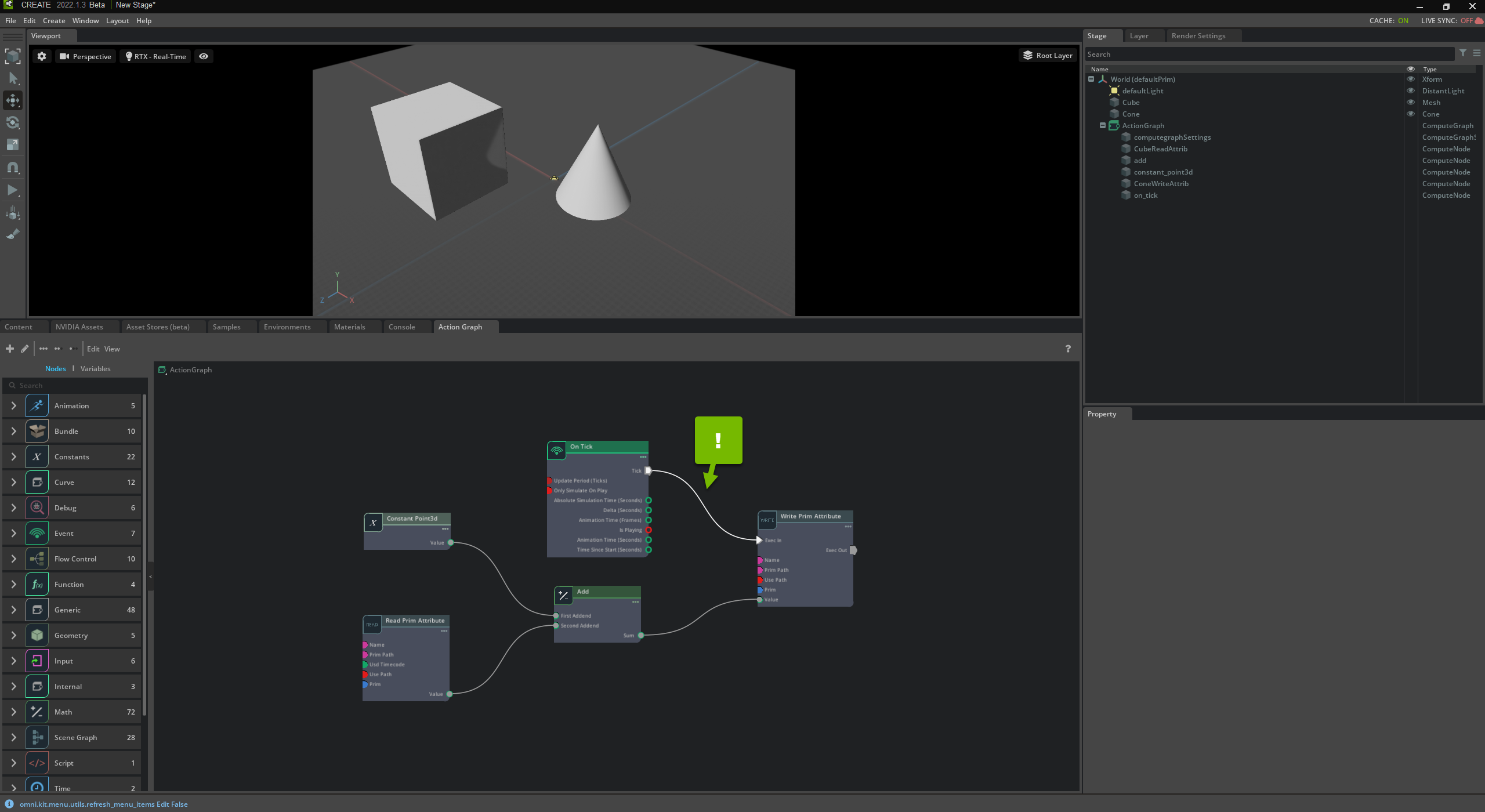1485x812 pixels.
Task: Expand the Scene Graph node category
Action: [14, 737]
